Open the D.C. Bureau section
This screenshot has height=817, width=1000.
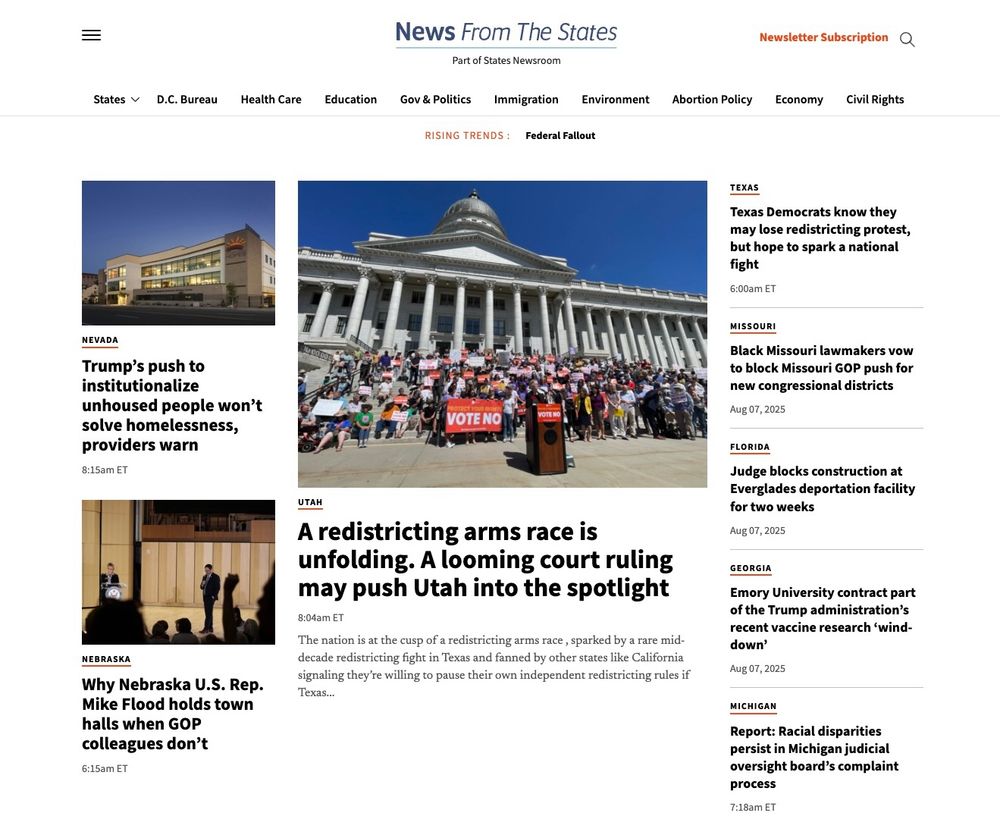click(x=187, y=99)
